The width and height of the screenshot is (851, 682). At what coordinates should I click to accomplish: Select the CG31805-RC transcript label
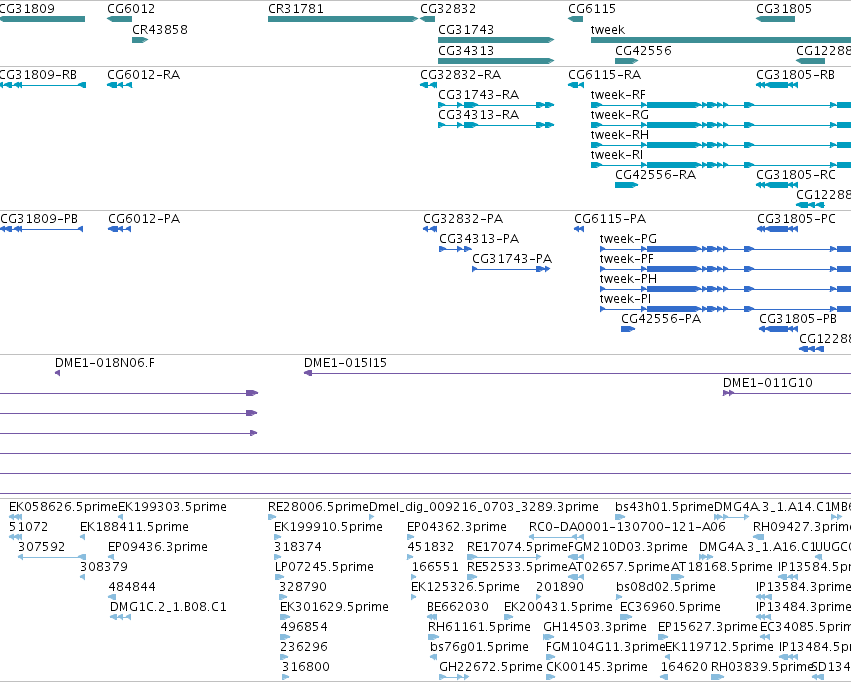tap(796, 175)
